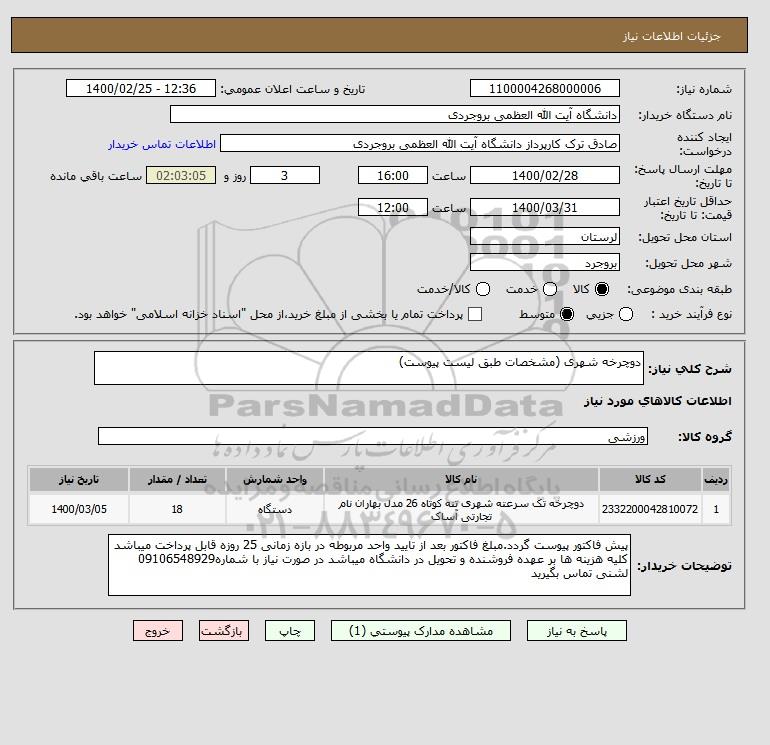Click the price validity hour field 12:00
The width and height of the screenshot is (770, 745).
tap(393, 207)
